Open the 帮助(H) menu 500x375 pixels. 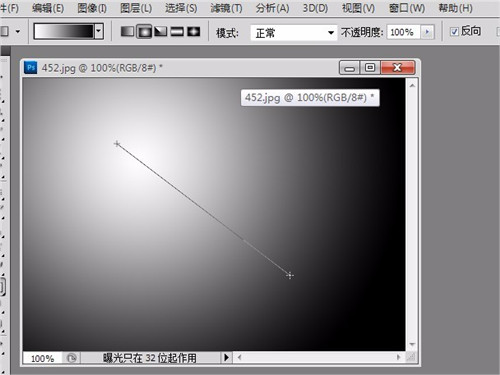[x=455, y=8]
